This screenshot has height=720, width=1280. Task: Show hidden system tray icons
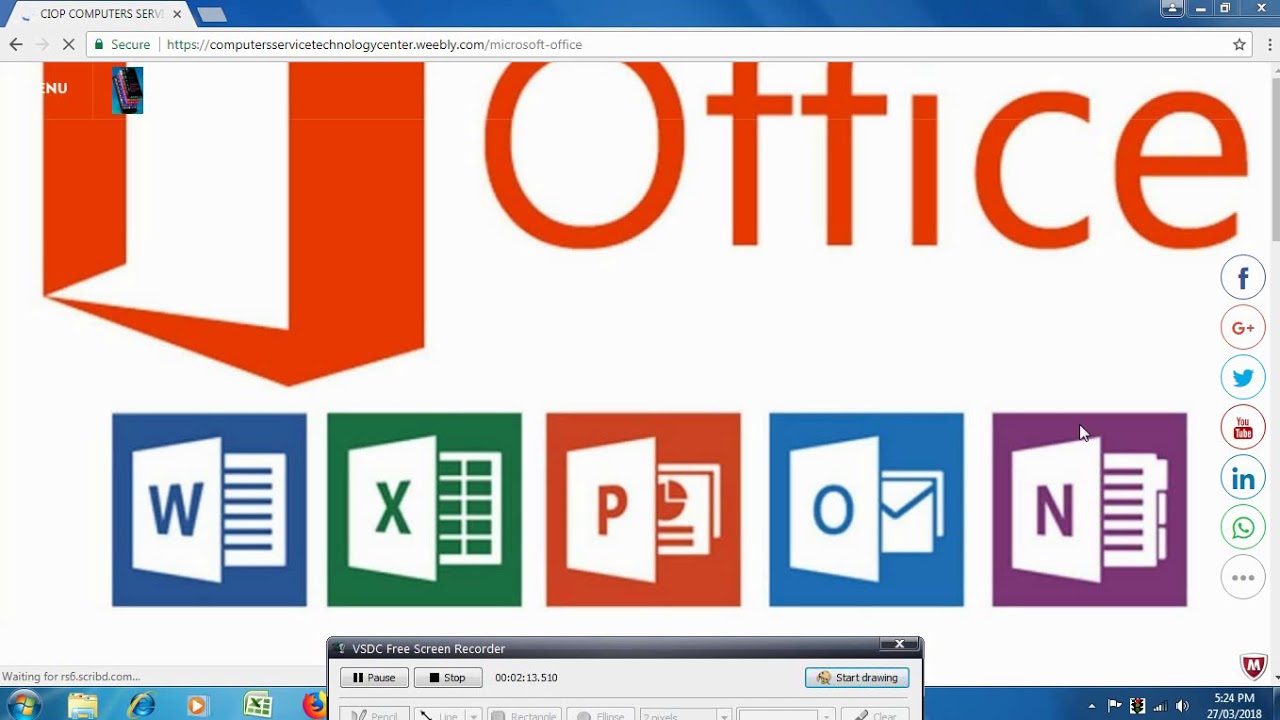coord(1092,706)
